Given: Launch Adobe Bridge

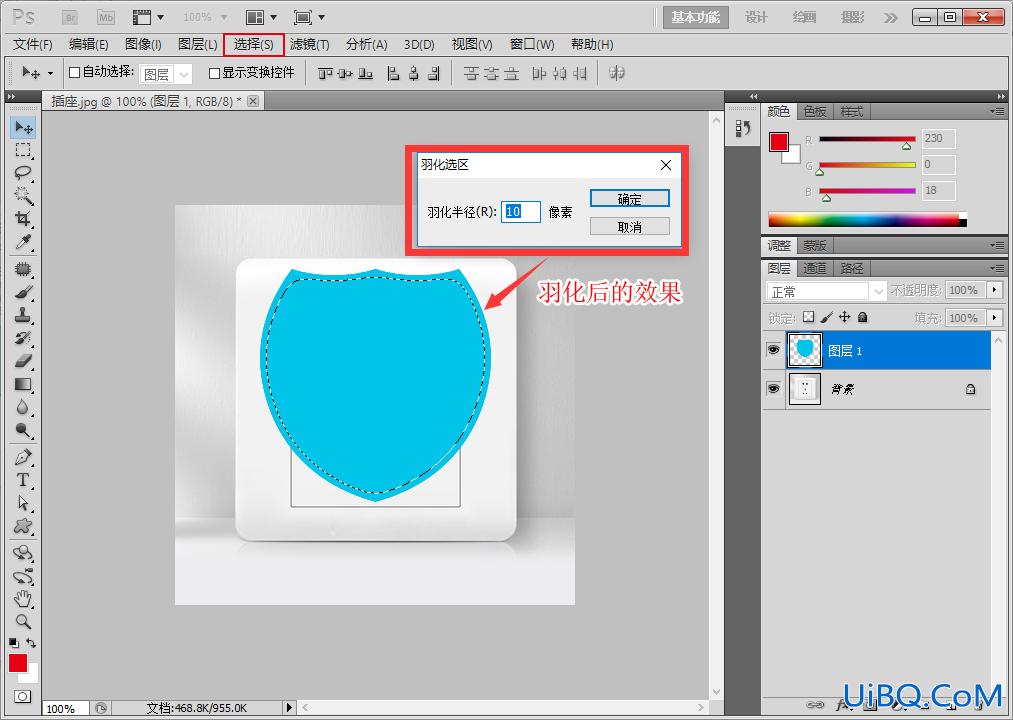Looking at the screenshot, I should (x=70, y=17).
